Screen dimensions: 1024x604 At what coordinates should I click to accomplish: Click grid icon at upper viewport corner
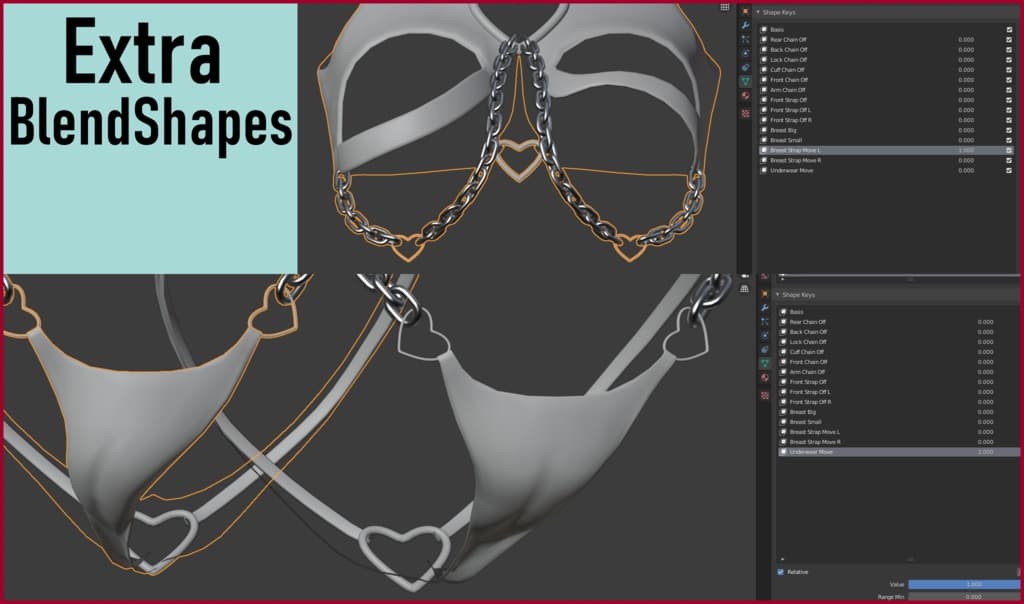[x=725, y=7]
